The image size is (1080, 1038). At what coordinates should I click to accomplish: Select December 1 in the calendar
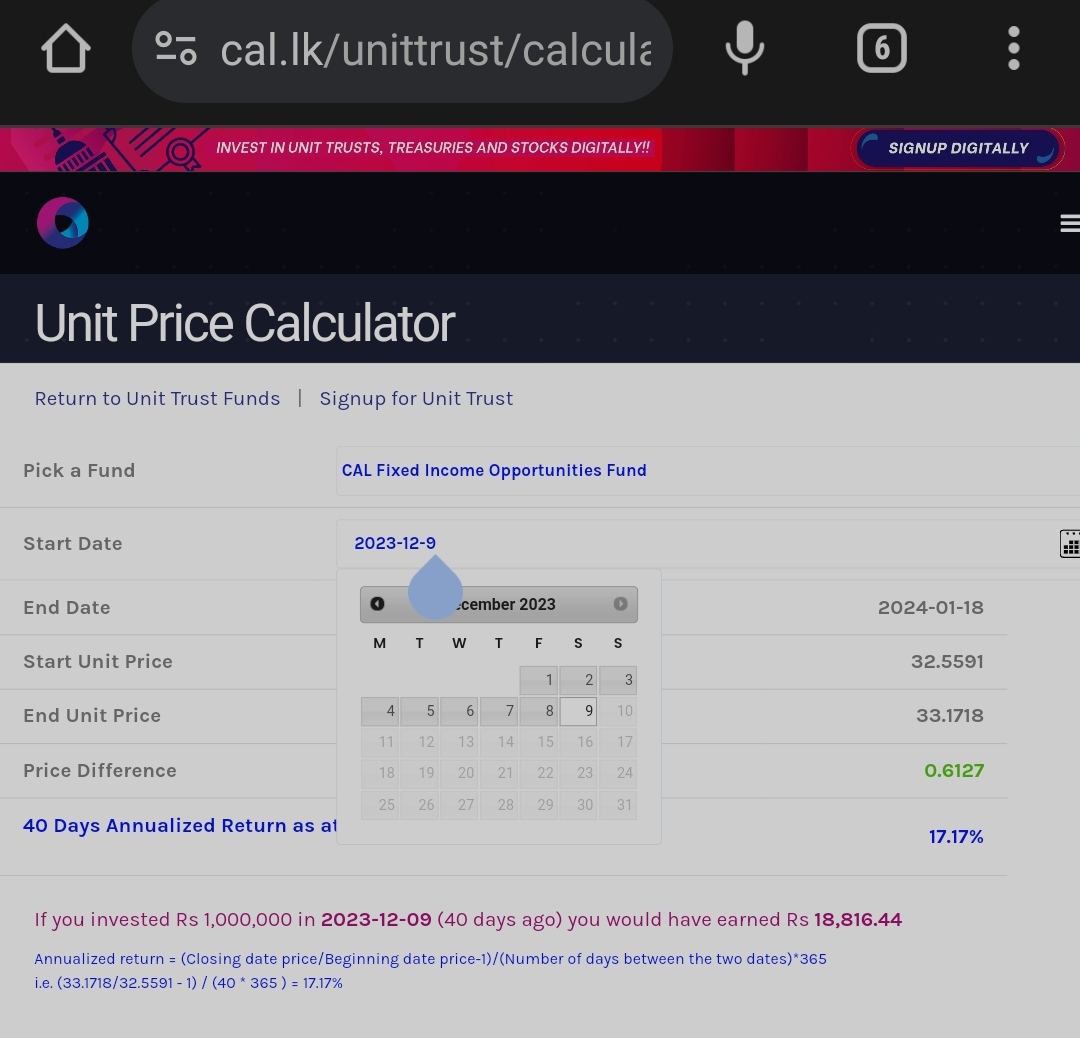tap(539, 680)
